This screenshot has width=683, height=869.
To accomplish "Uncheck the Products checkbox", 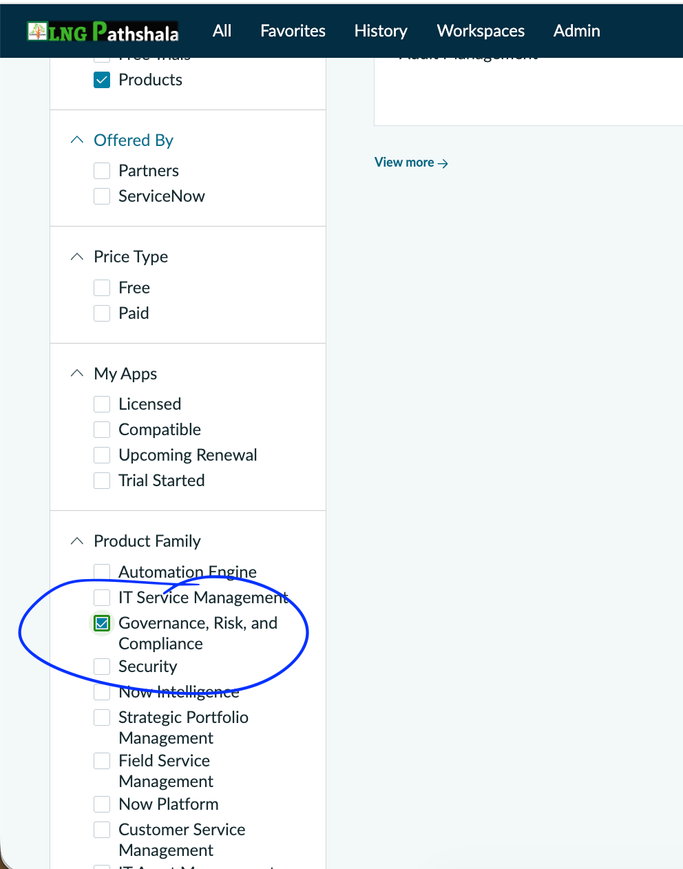I will [x=102, y=80].
